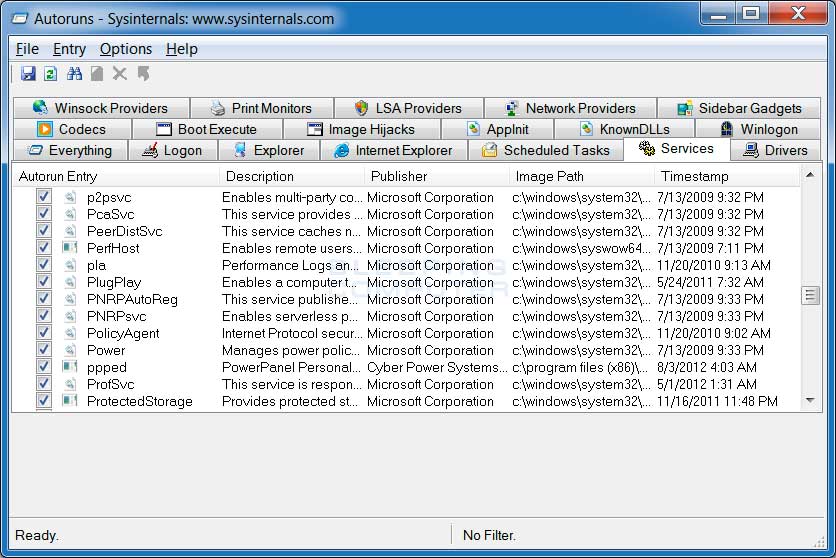Click the Properties toolbar icon
The image size is (836, 558).
pyautogui.click(x=97, y=74)
